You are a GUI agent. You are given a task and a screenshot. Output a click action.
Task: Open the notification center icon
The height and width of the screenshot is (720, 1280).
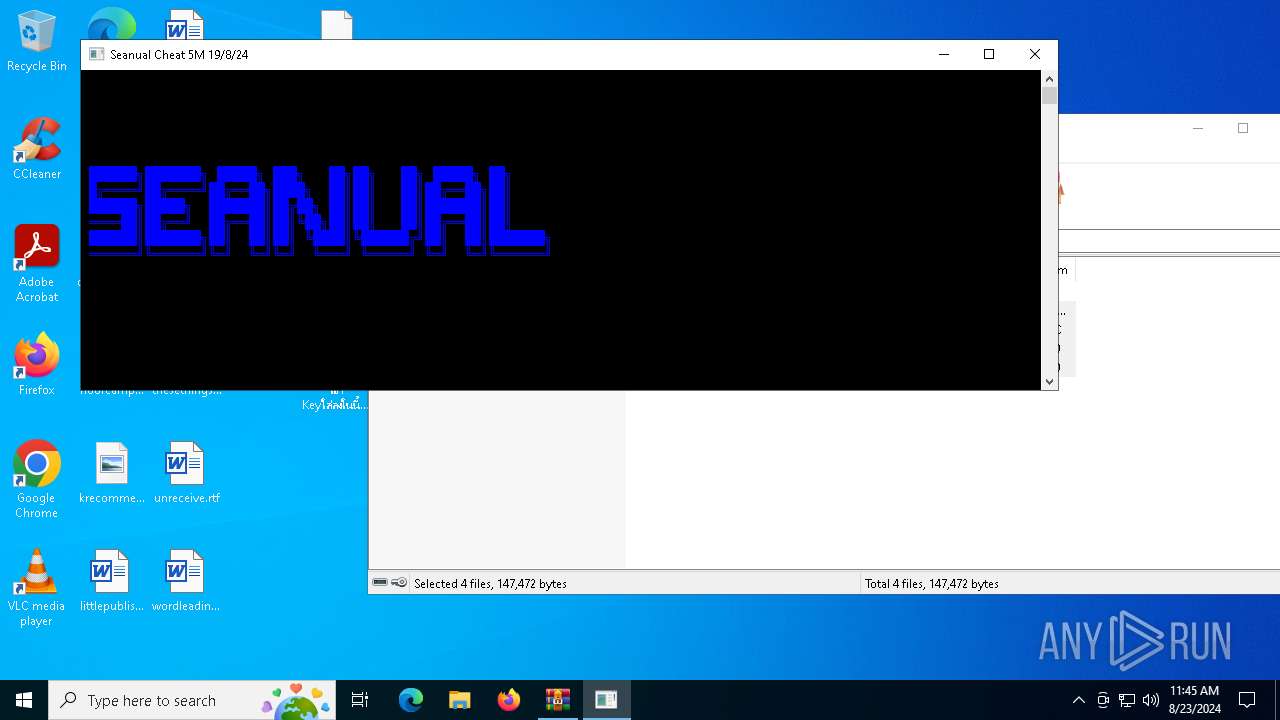coord(1247,700)
